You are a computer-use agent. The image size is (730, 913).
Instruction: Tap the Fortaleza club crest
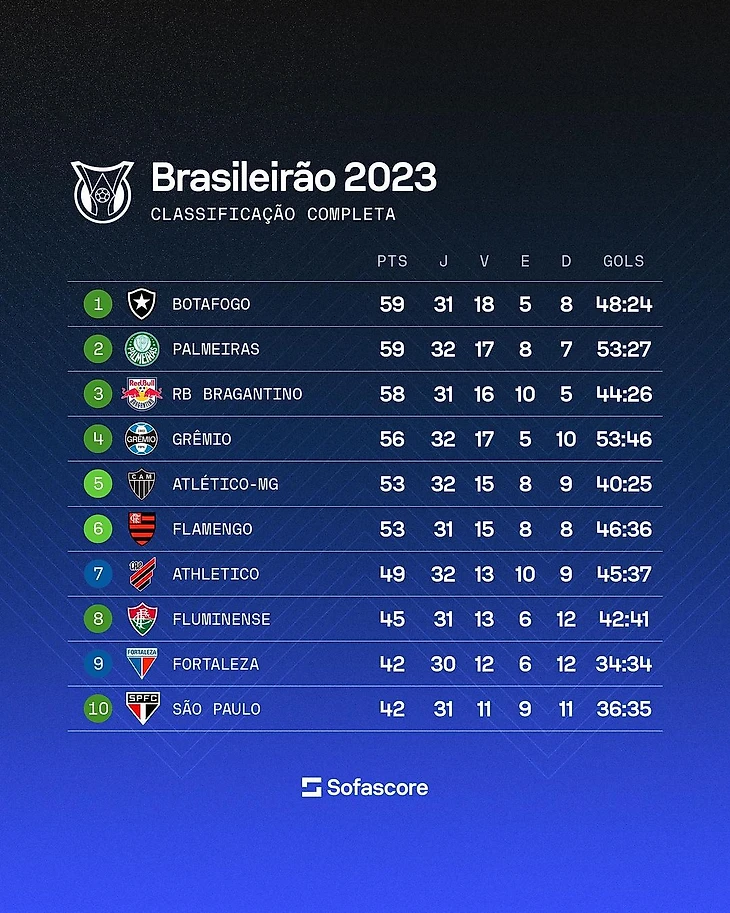click(141, 664)
